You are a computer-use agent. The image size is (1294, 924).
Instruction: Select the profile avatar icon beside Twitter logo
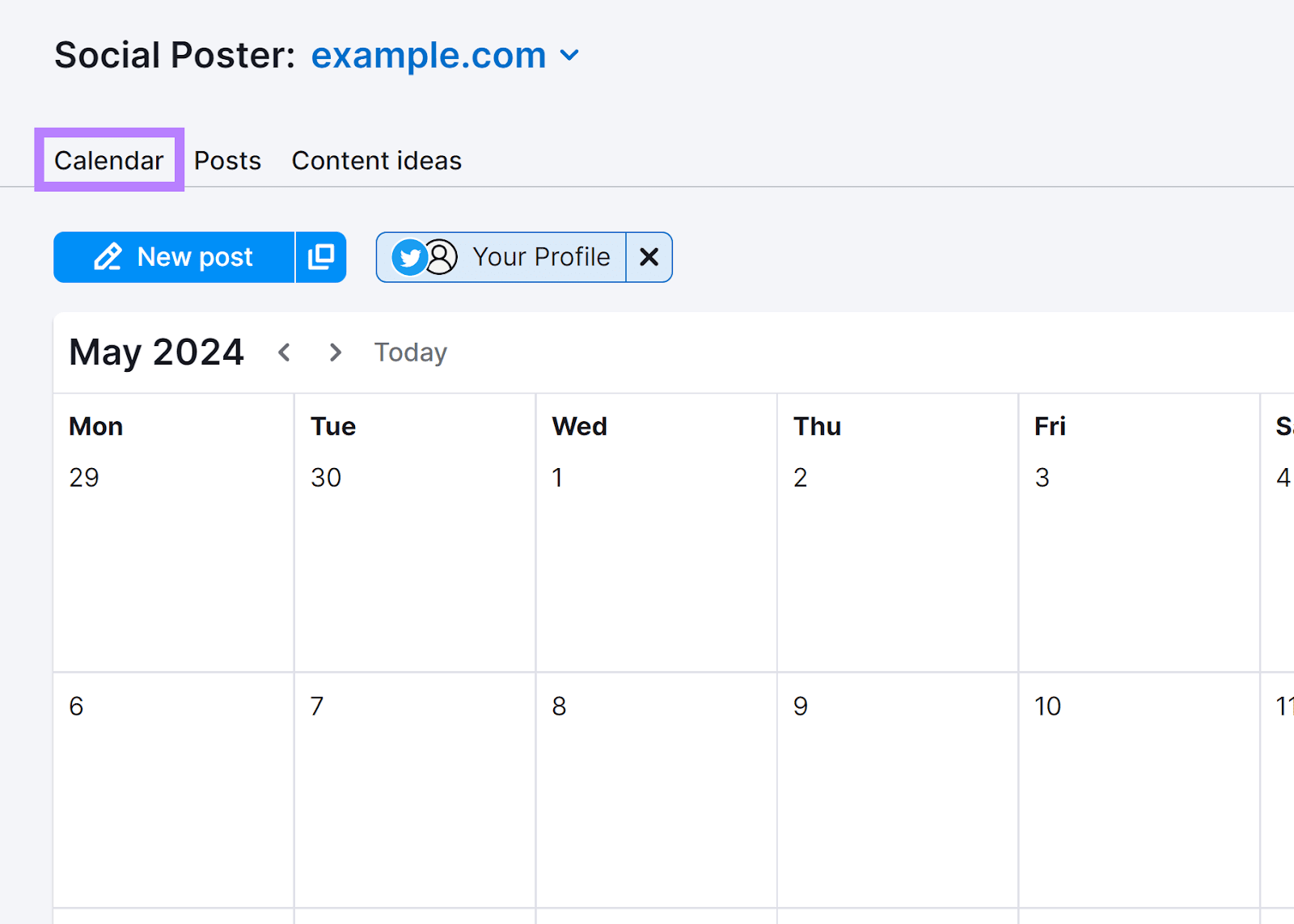pyautogui.click(x=441, y=257)
